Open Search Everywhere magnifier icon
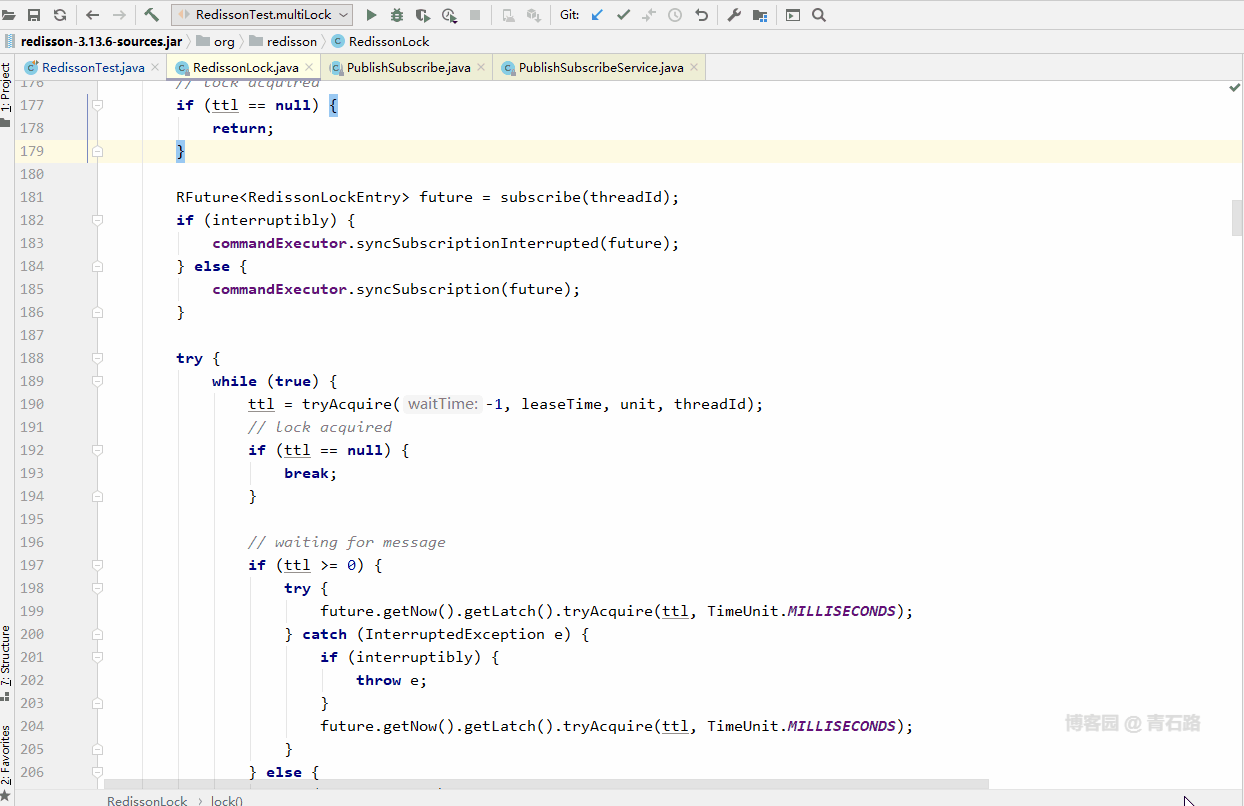This screenshot has width=1244, height=806. click(x=819, y=15)
